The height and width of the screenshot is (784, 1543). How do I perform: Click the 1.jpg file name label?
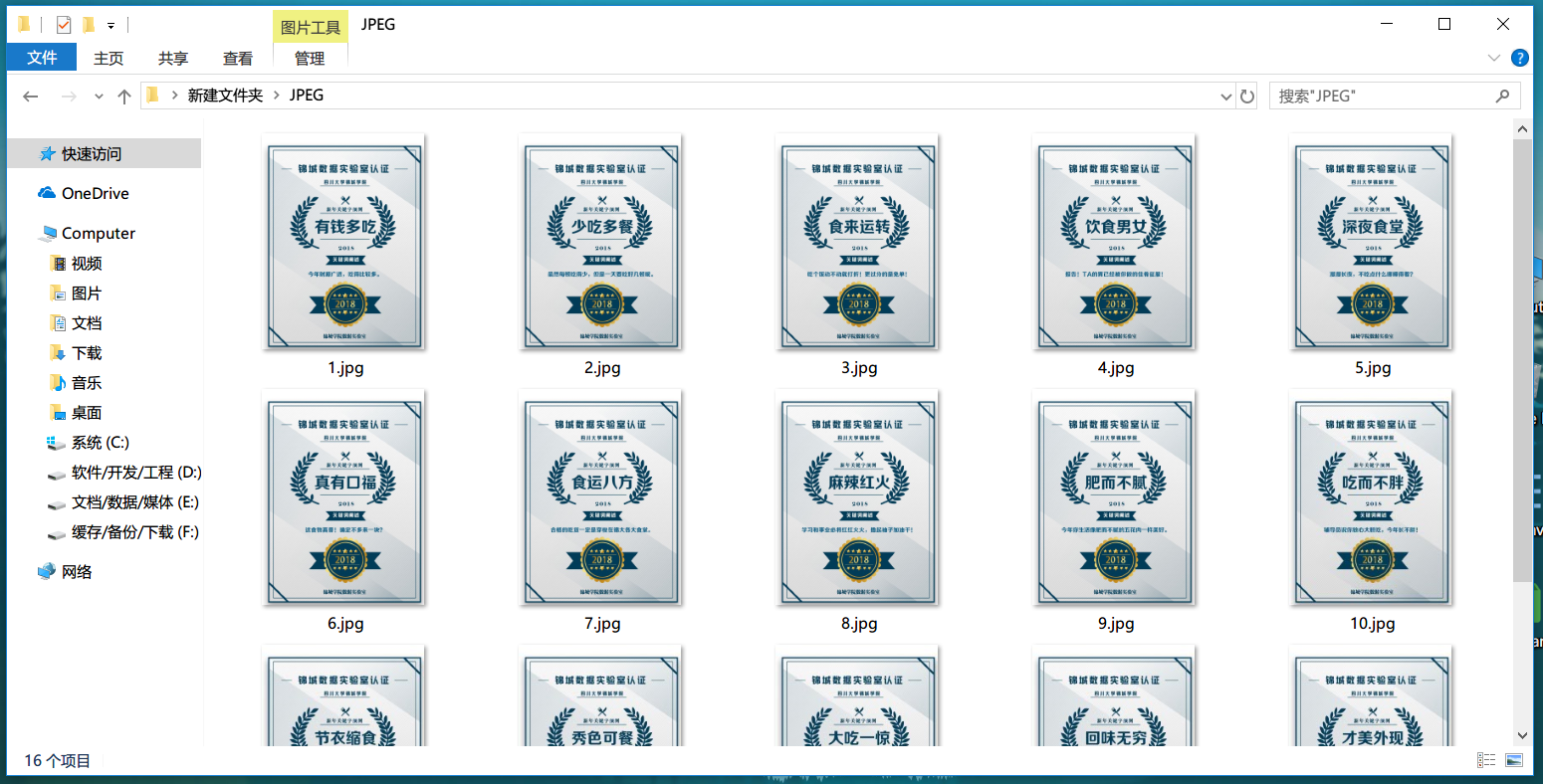tap(345, 368)
